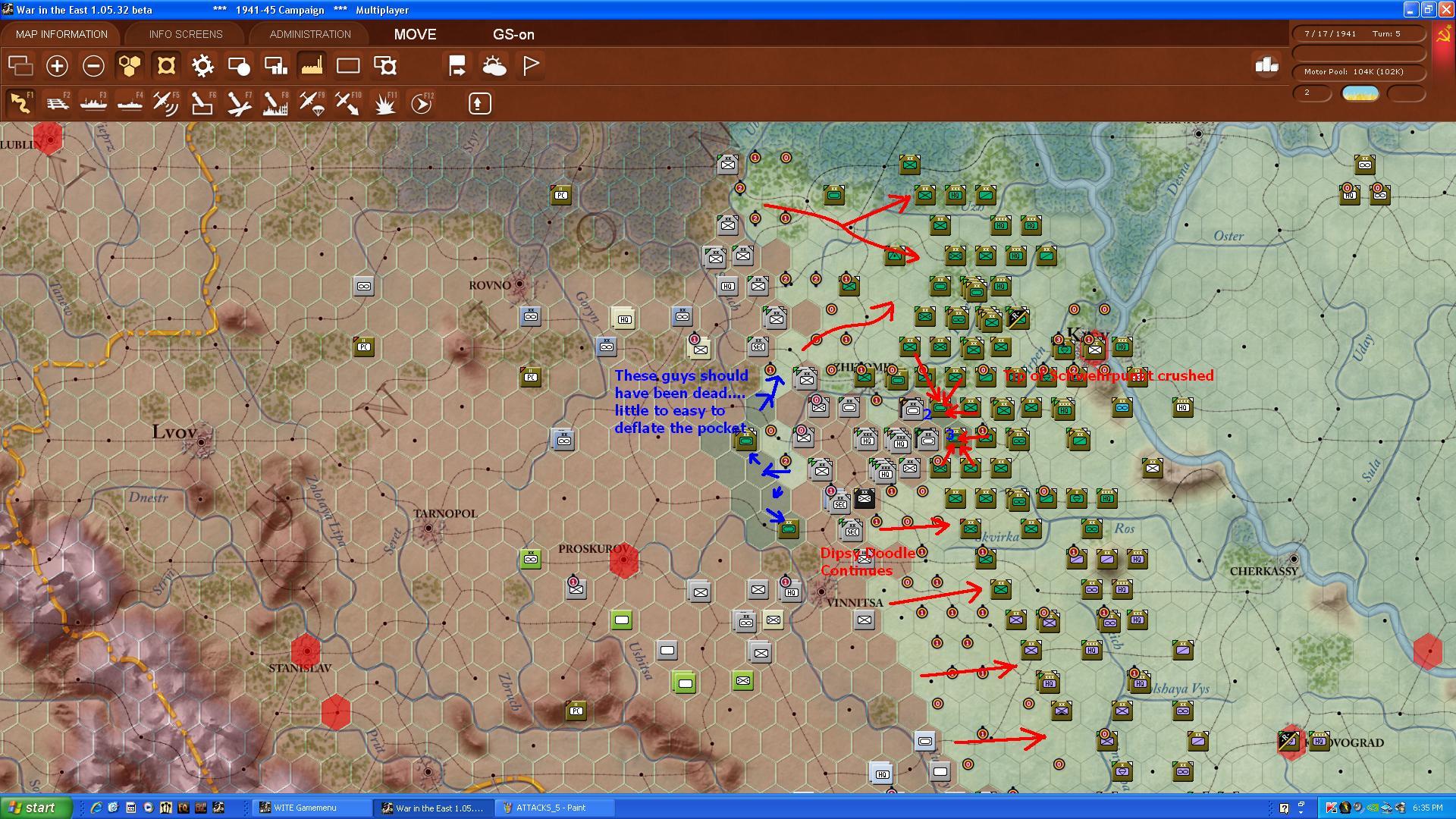Select the STANISLAV city label
Image resolution: width=1456 pixels, height=819 pixels.
click(300, 668)
